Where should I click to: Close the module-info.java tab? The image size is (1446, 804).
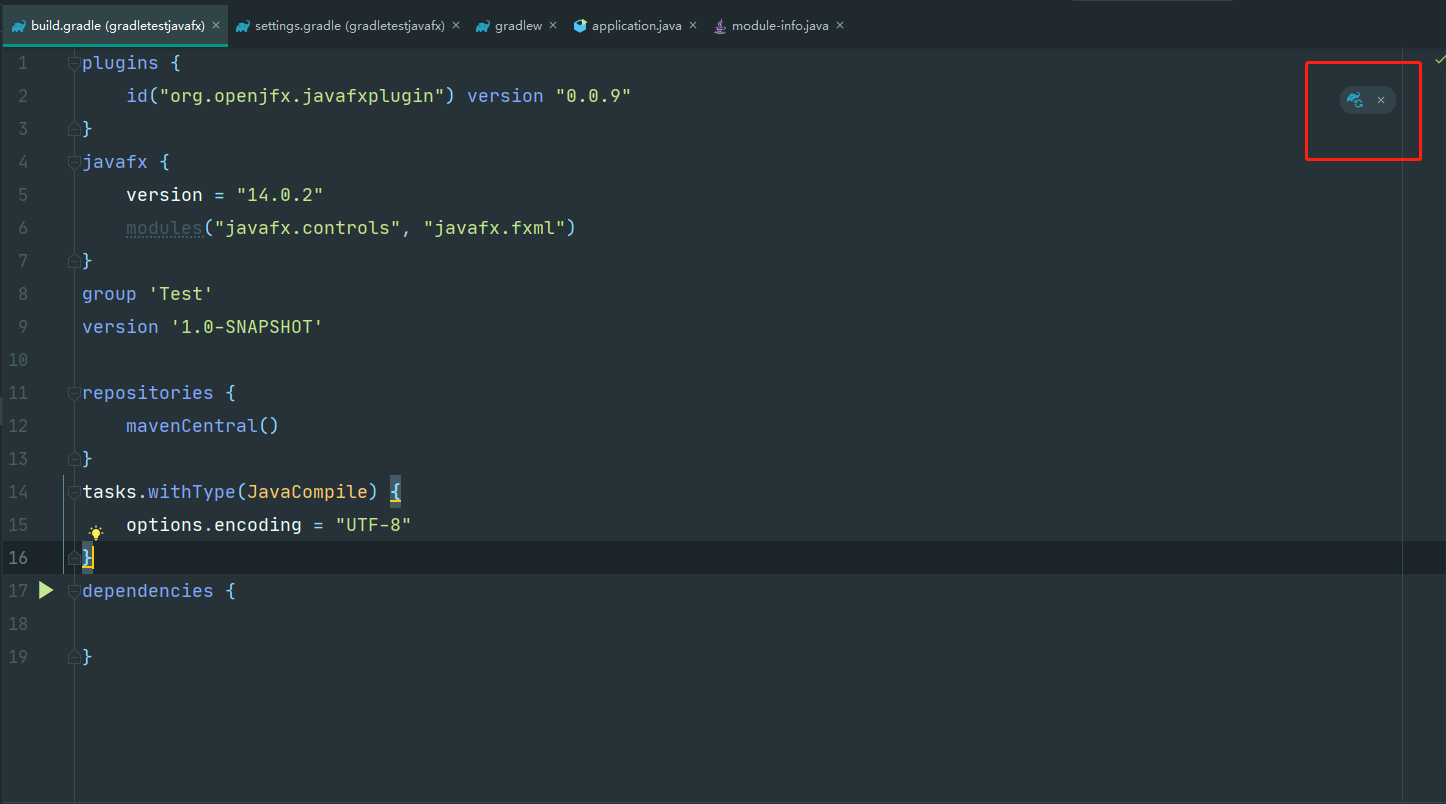(x=840, y=26)
